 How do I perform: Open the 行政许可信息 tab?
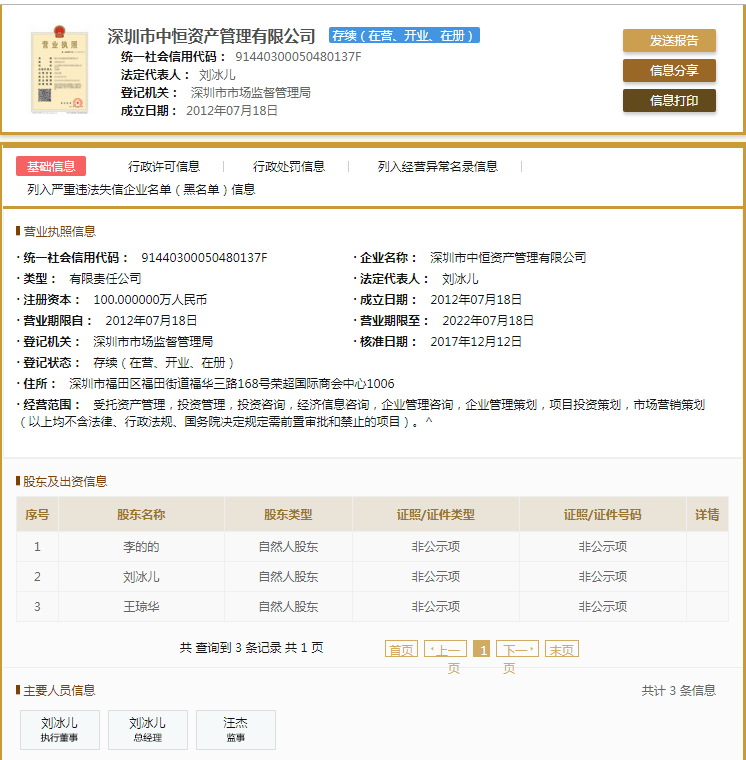(164, 167)
